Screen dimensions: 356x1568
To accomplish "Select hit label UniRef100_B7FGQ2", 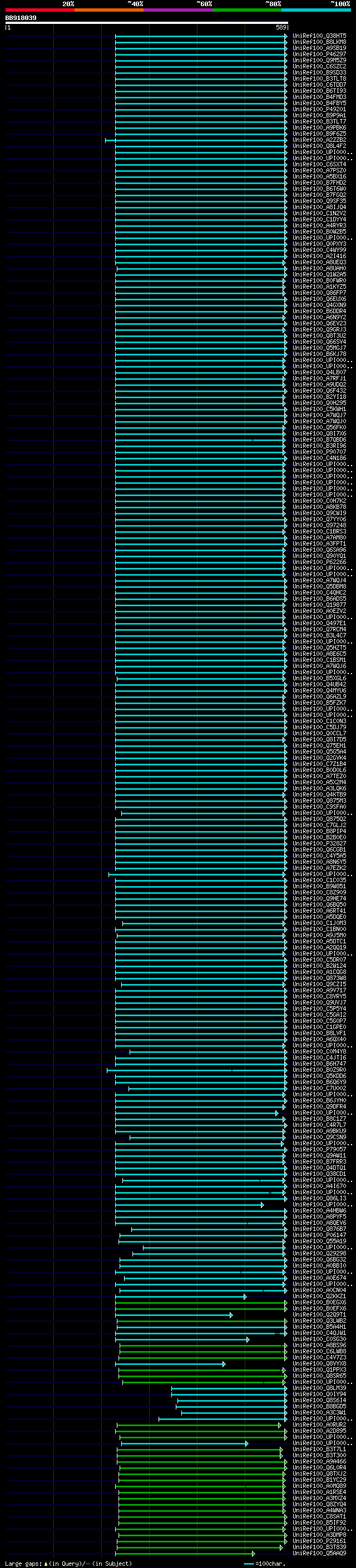I will coord(319,195).
